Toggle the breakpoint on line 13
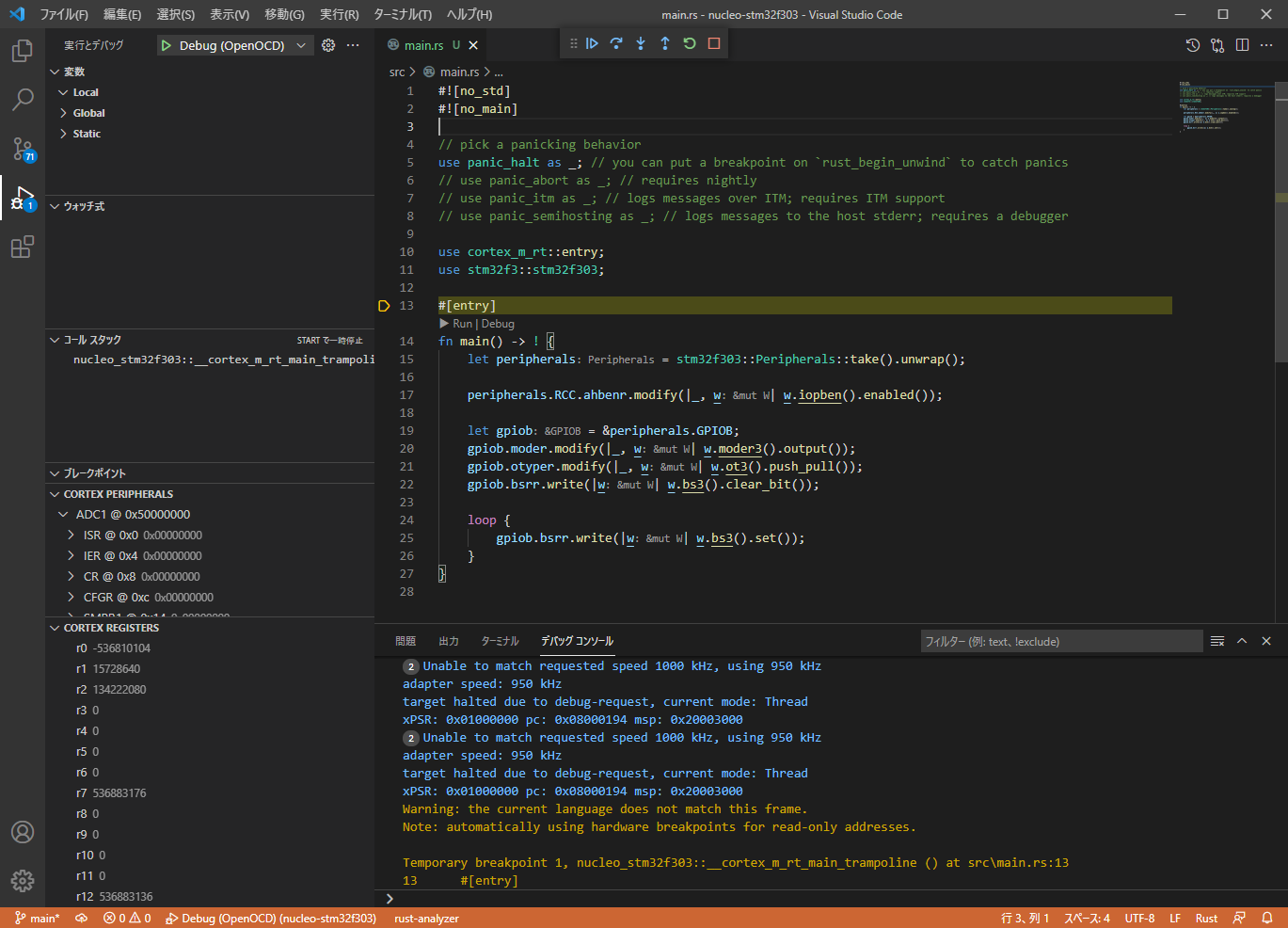The width and height of the screenshot is (1288, 928). click(x=383, y=305)
